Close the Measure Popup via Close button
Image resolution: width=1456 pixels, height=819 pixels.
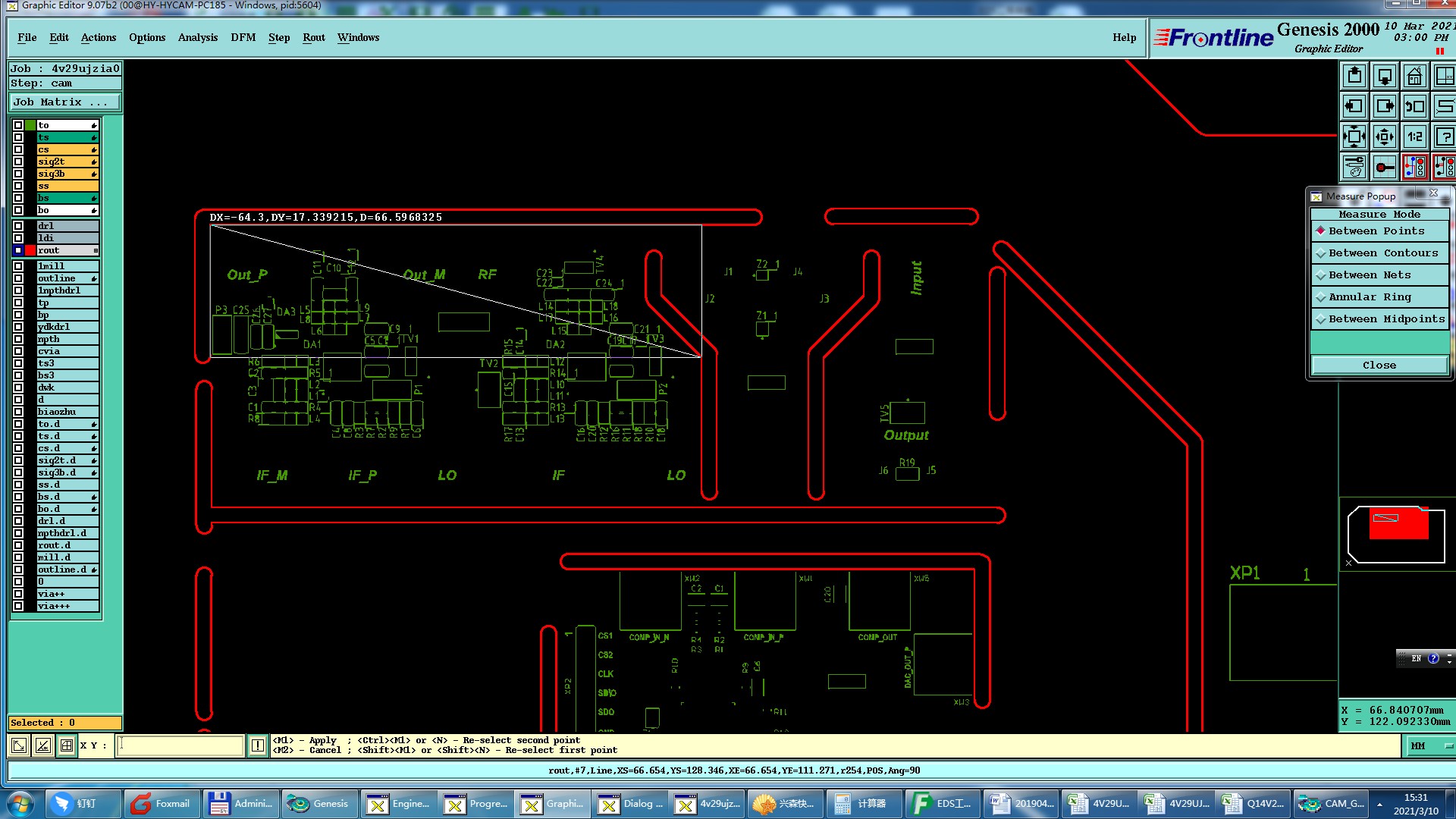1379,366
